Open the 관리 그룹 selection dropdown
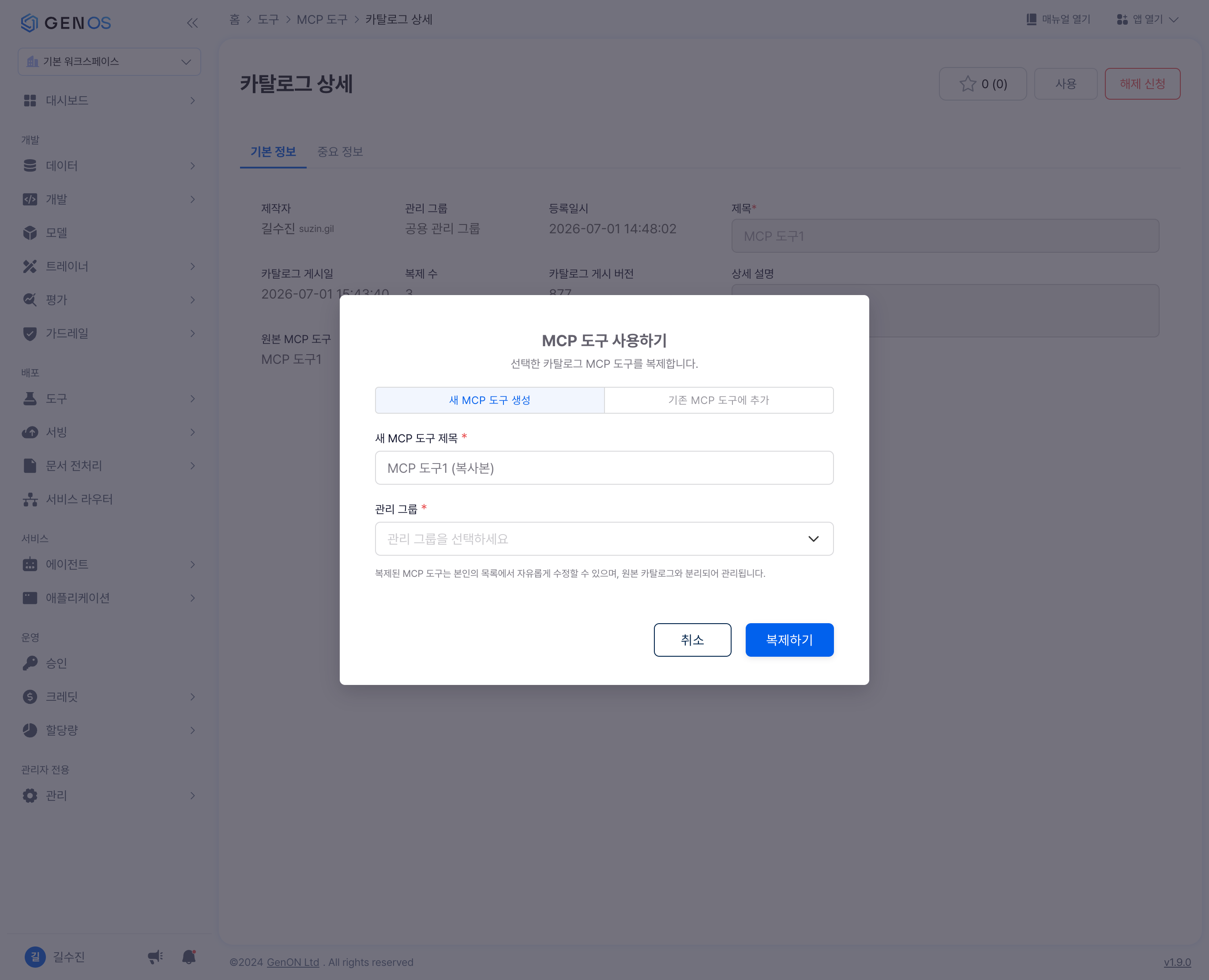This screenshot has width=1209, height=980. click(604, 539)
